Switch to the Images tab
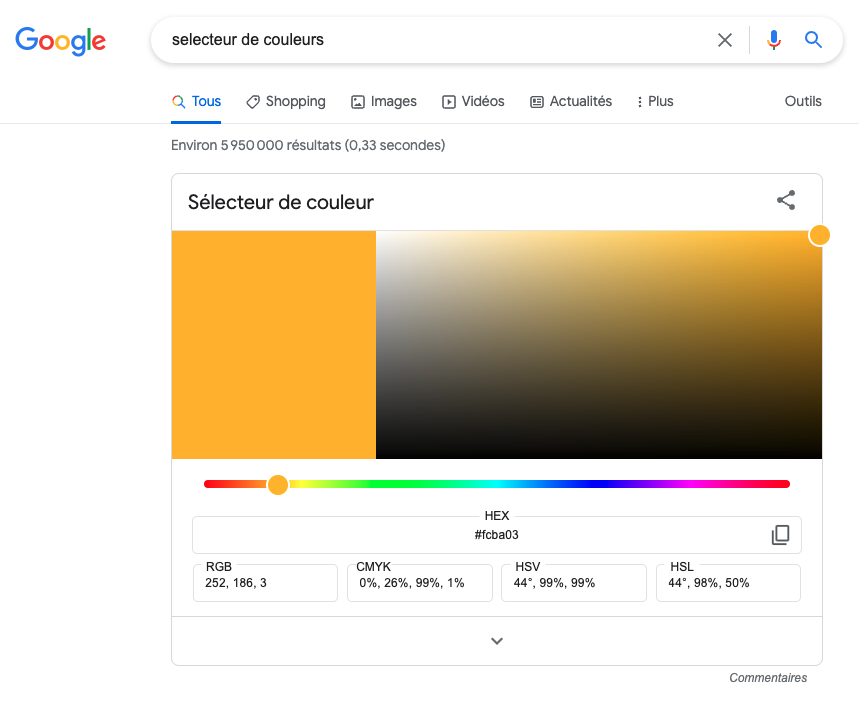Image resolution: width=859 pixels, height=701 pixels. 383,101
